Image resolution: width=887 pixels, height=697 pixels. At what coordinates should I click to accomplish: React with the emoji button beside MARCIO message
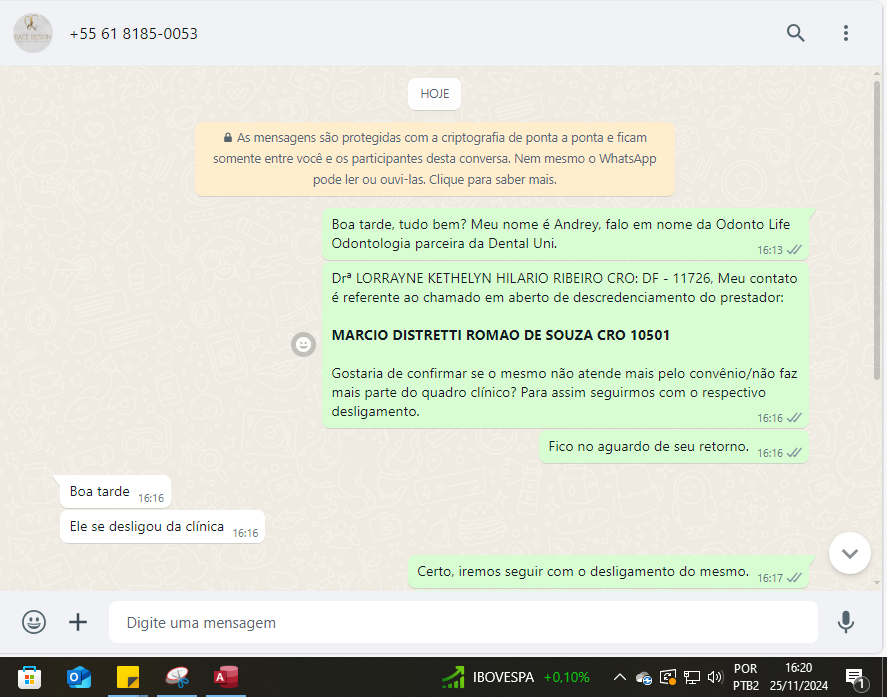[x=303, y=344]
